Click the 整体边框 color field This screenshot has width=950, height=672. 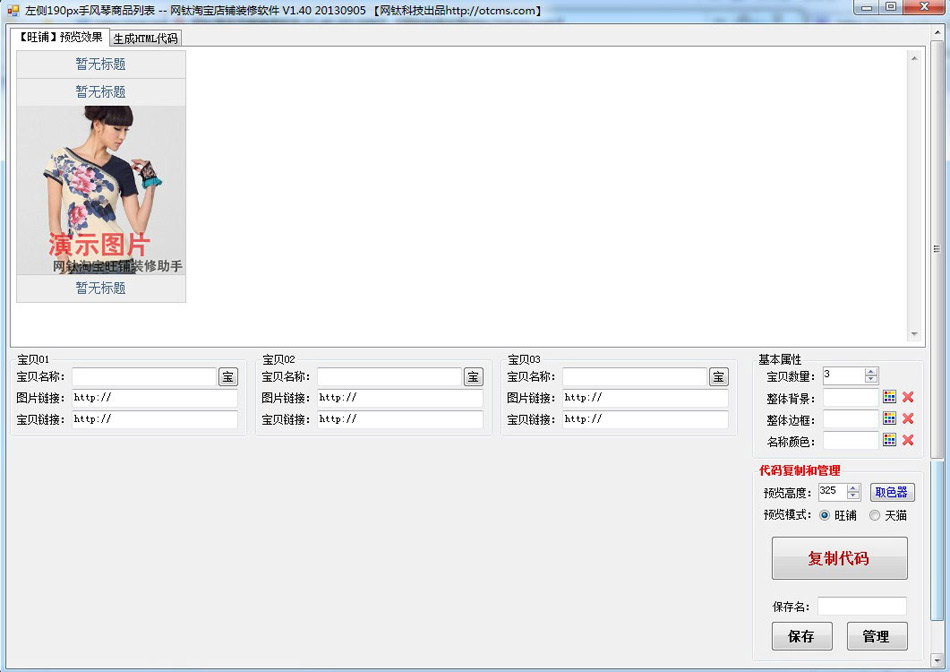click(850, 419)
